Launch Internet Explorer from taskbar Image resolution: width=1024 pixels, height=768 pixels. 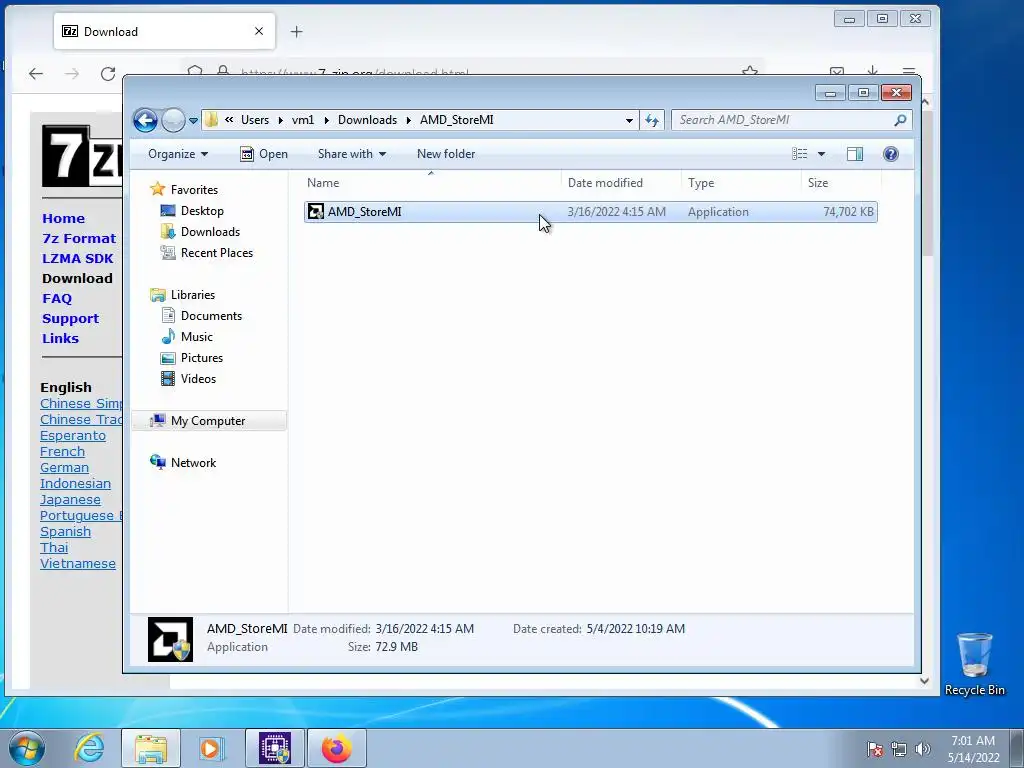[89, 748]
